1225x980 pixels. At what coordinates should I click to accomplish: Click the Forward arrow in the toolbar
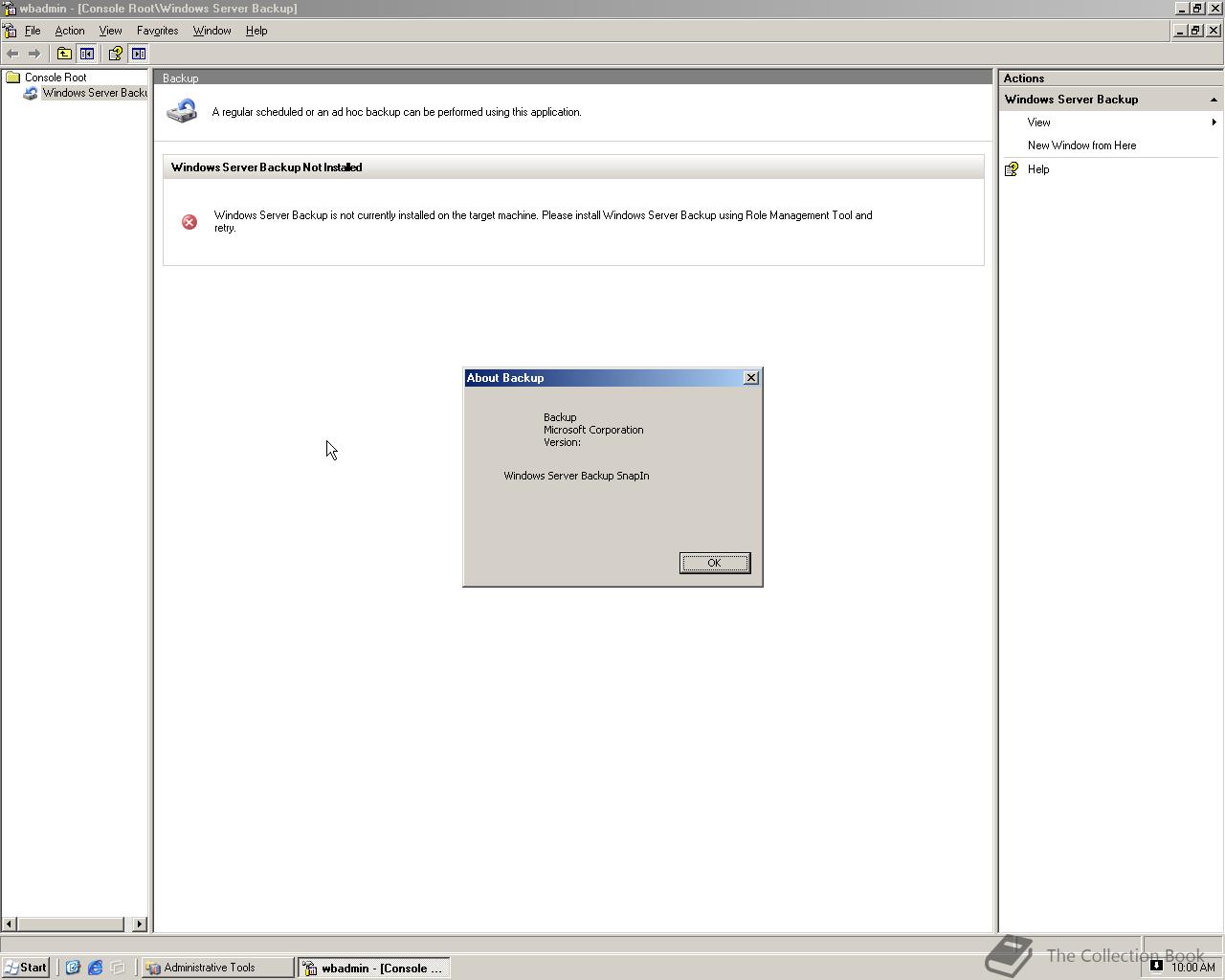[34, 54]
